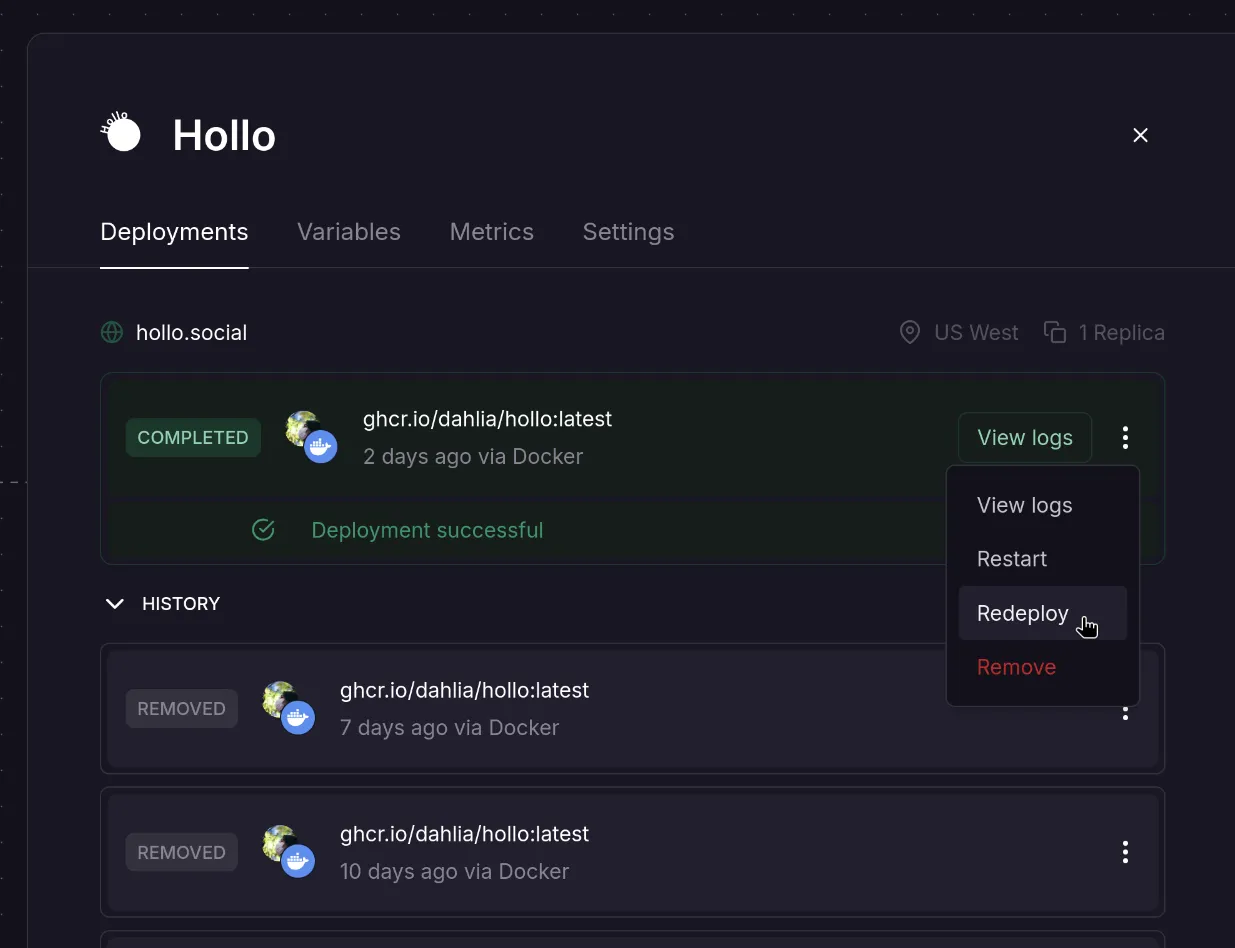Open the Metrics tab
The width and height of the screenshot is (1235, 948).
[x=491, y=232]
